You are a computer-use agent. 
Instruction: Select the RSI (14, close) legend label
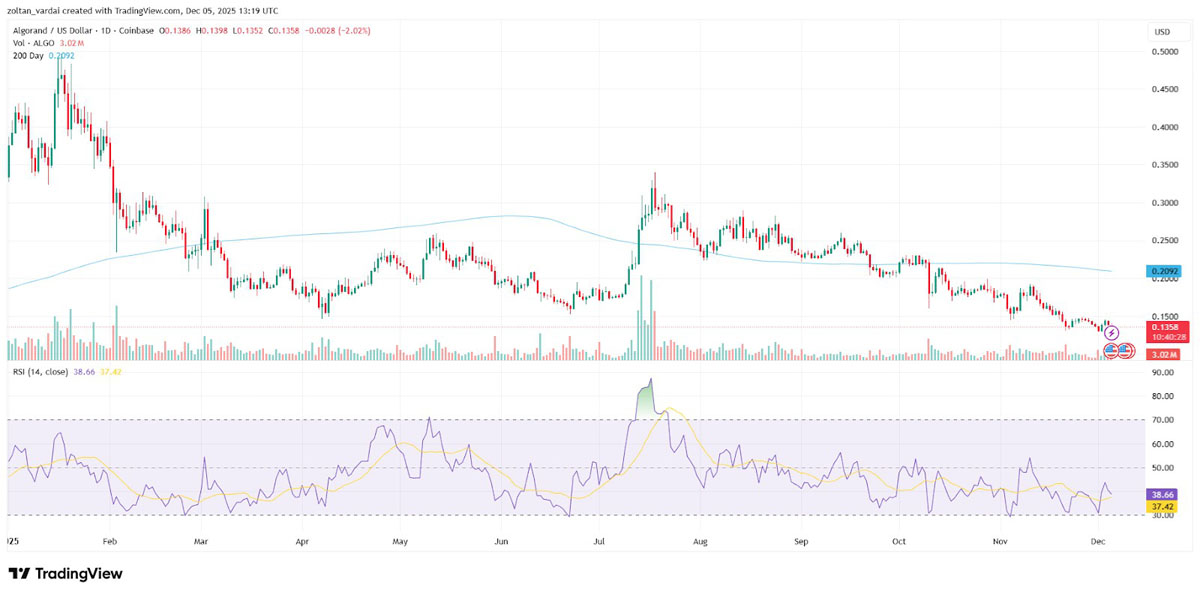pos(38,371)
